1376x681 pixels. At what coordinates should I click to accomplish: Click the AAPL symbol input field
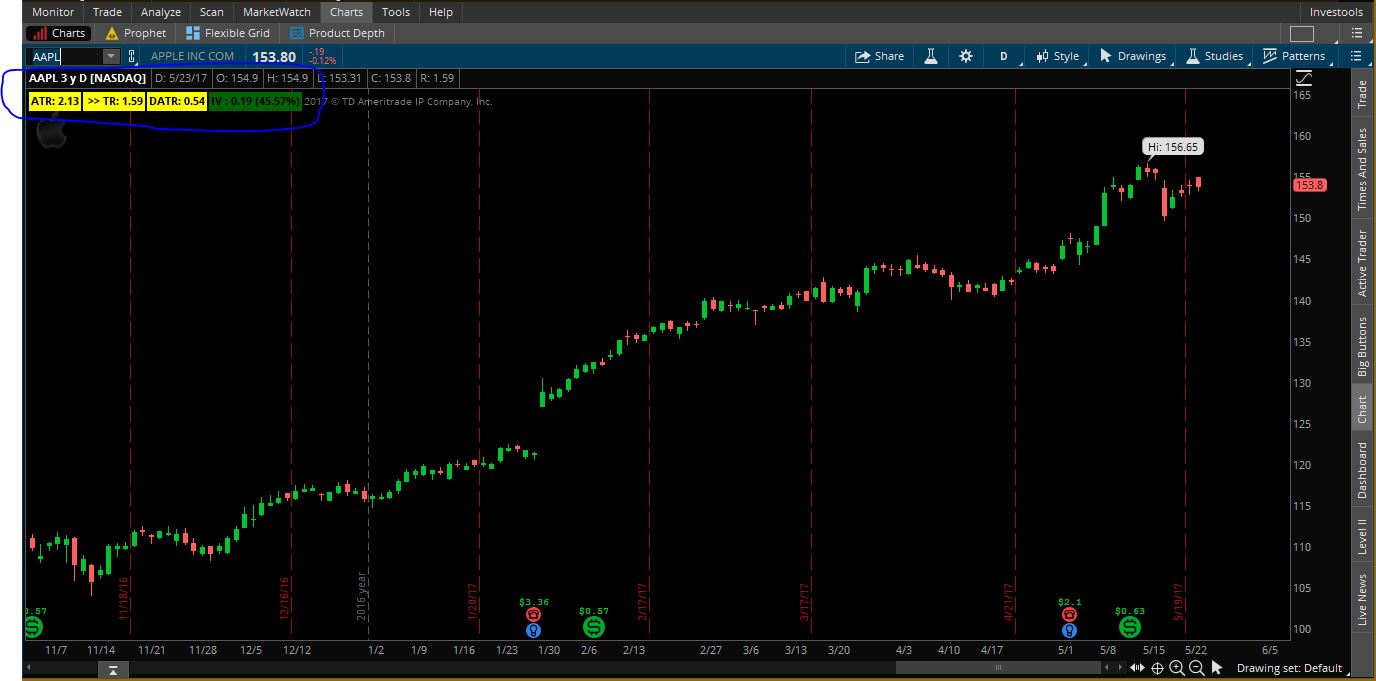point(65,57)
